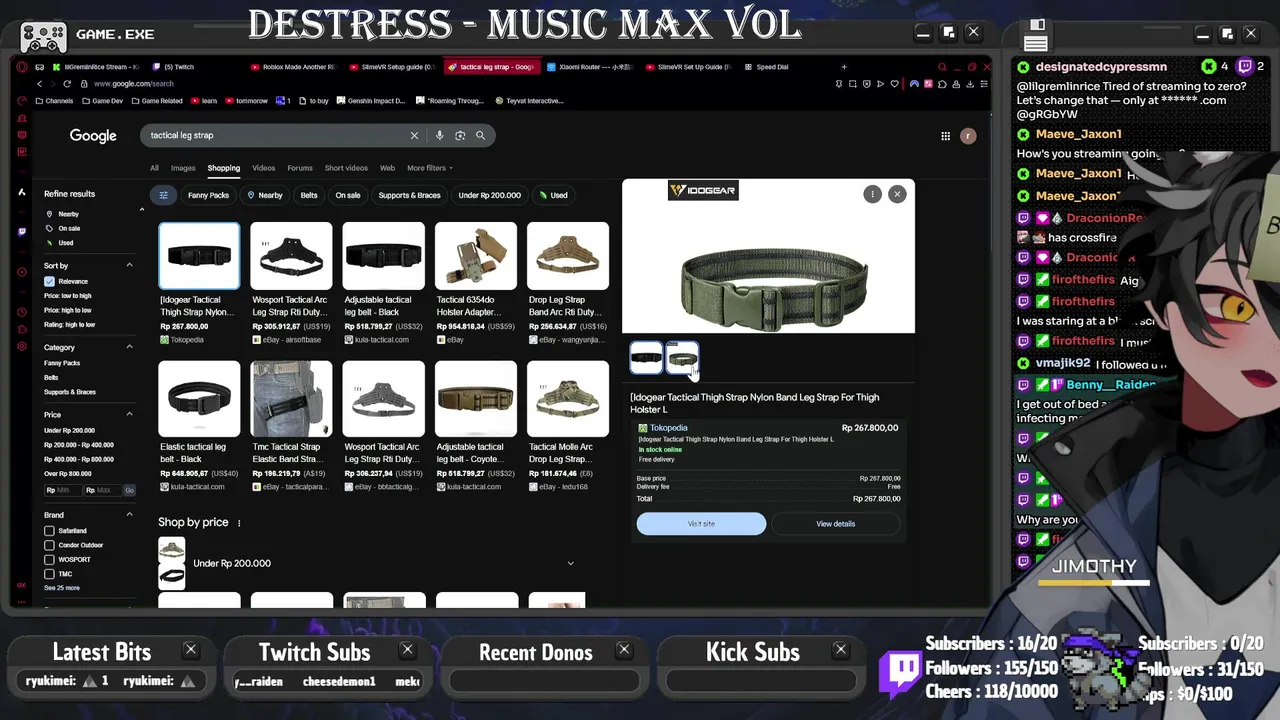This screenshot has height=720, width=1280.
Task: Collapse the Category section
Action: point(129,347)
